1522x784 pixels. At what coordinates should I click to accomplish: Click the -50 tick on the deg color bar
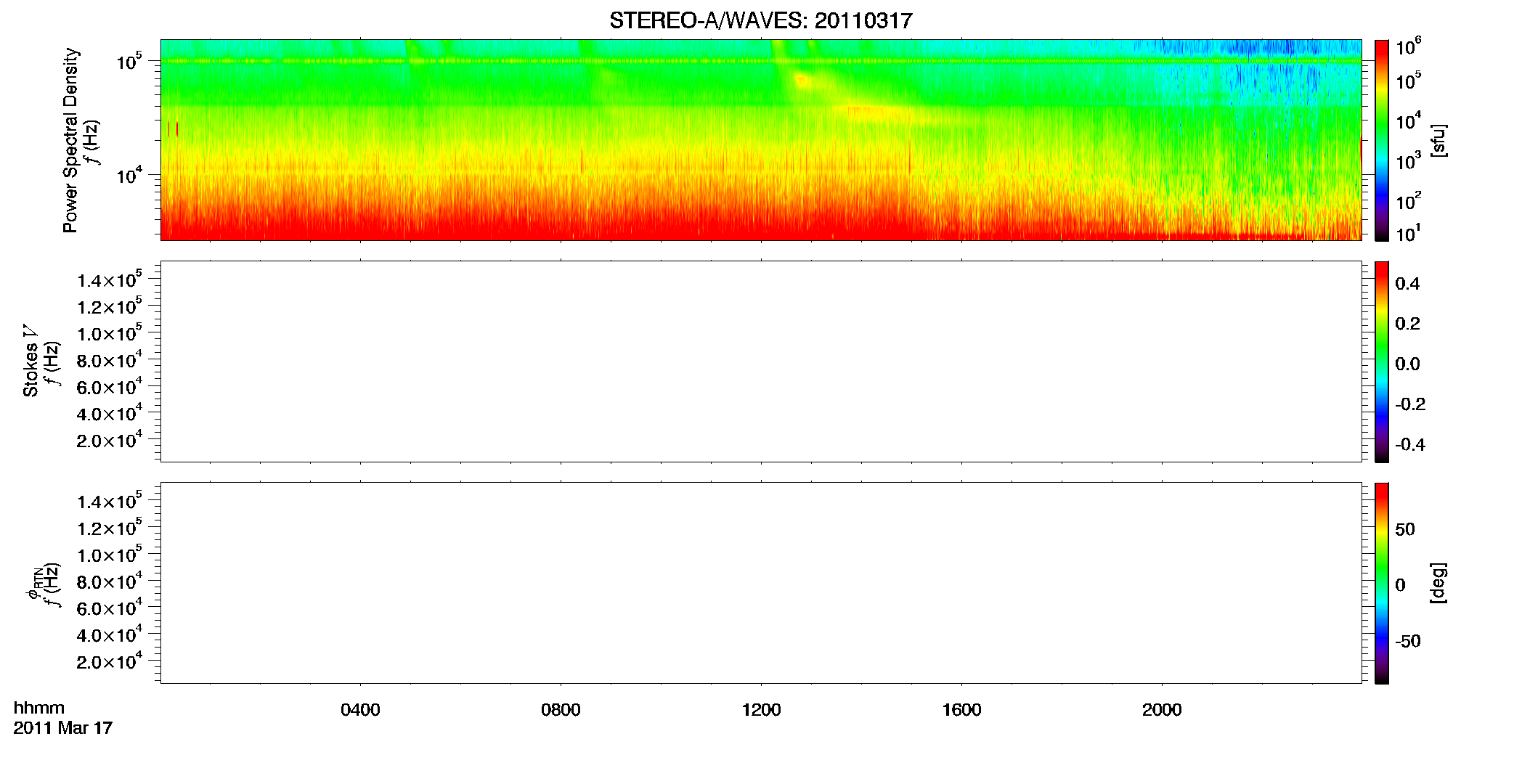1408,642
